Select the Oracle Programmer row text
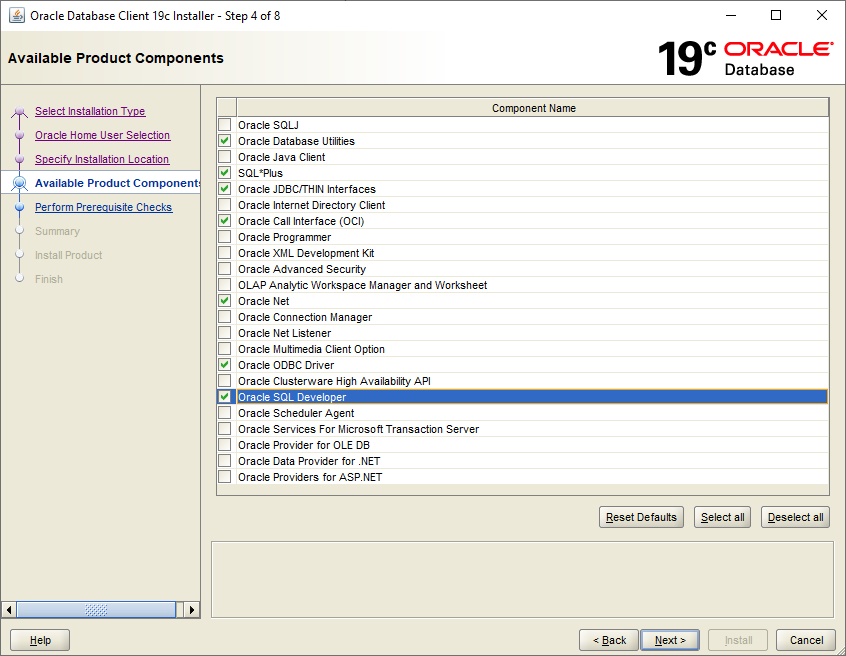The image size is (846, 656). coord(284,237)
